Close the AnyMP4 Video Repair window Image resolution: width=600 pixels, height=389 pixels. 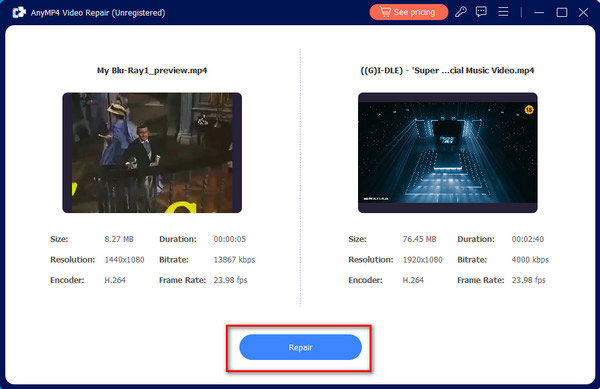pyautogui.click(x=583, y=13)
